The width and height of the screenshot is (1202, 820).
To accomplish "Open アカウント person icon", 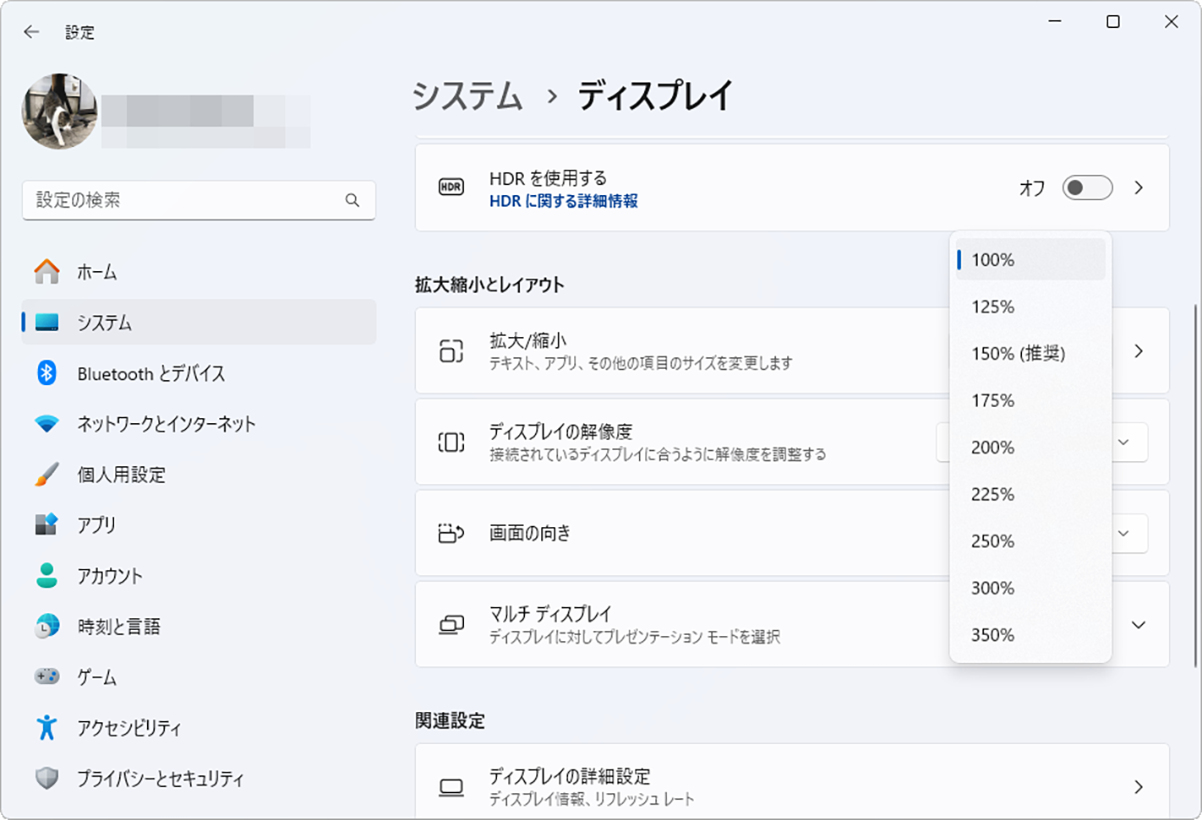I will (47, 576).
